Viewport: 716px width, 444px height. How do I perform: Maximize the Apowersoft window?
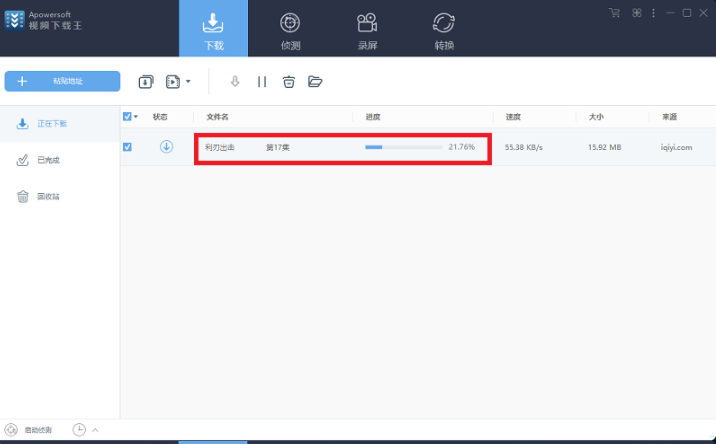point(687,13)
